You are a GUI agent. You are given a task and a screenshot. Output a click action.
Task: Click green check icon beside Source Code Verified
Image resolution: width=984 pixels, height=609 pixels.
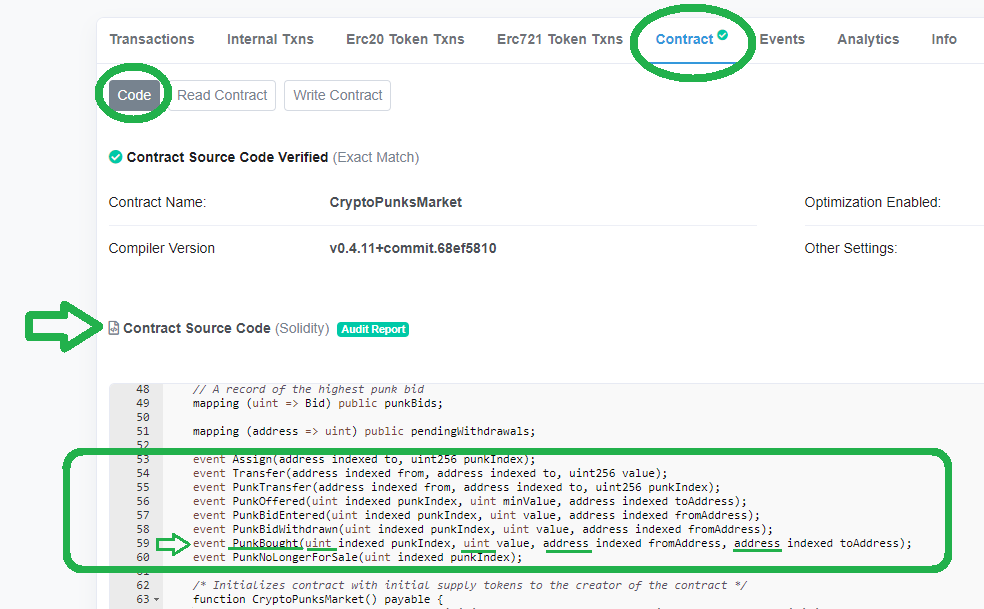click(115, 157)
